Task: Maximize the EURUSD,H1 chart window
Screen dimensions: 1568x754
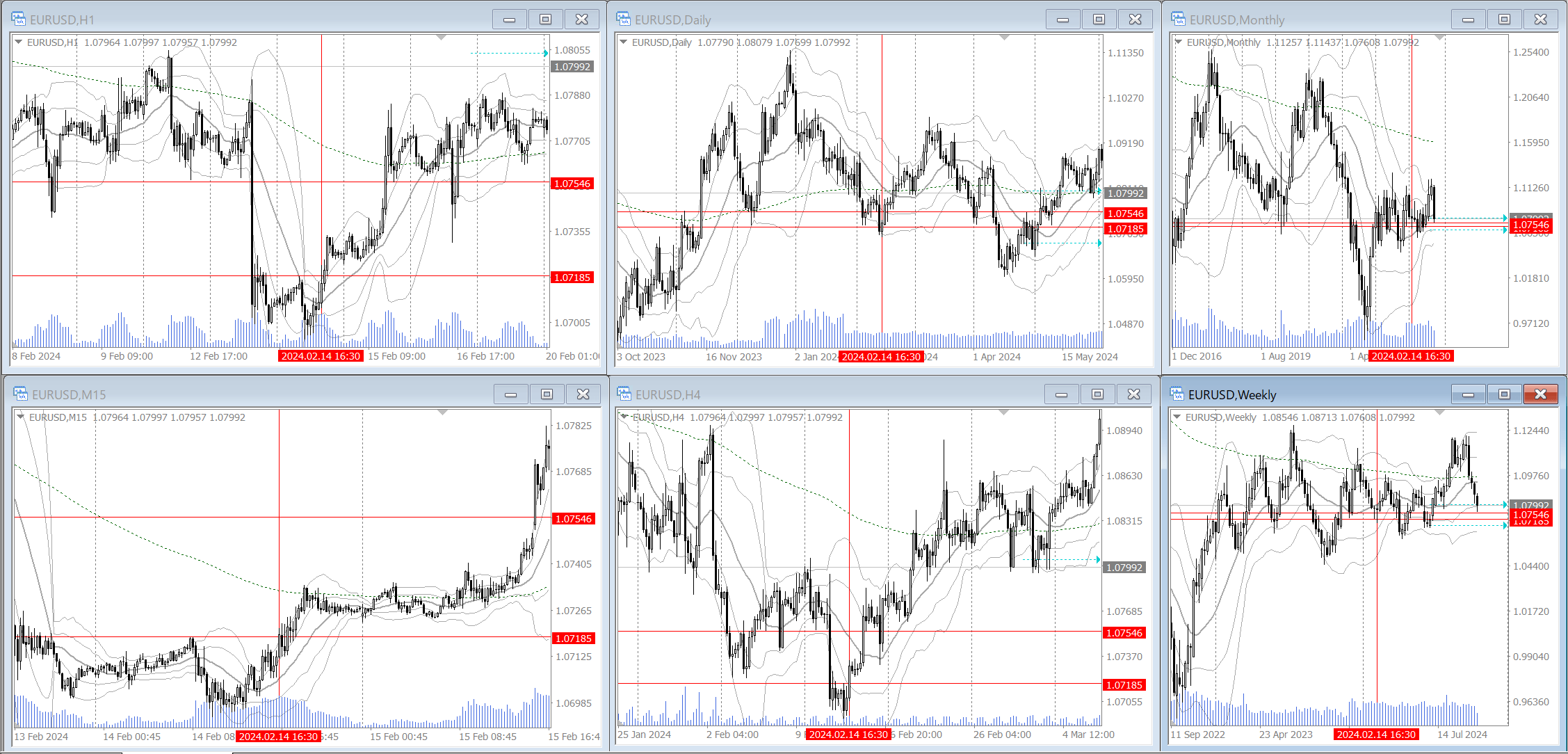Action: tap(546, 19)
